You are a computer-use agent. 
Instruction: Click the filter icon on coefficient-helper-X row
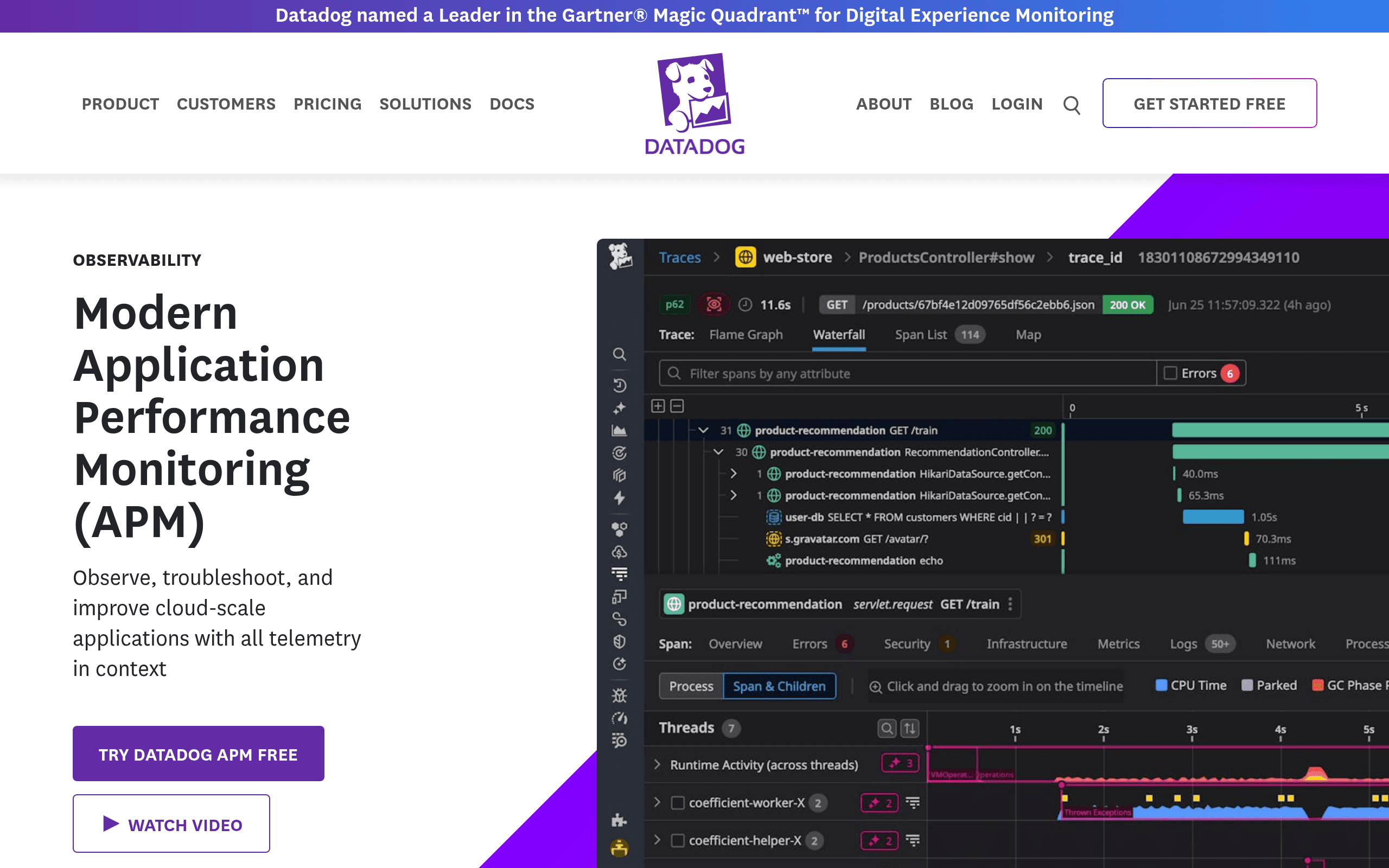[x=913, y=840]
